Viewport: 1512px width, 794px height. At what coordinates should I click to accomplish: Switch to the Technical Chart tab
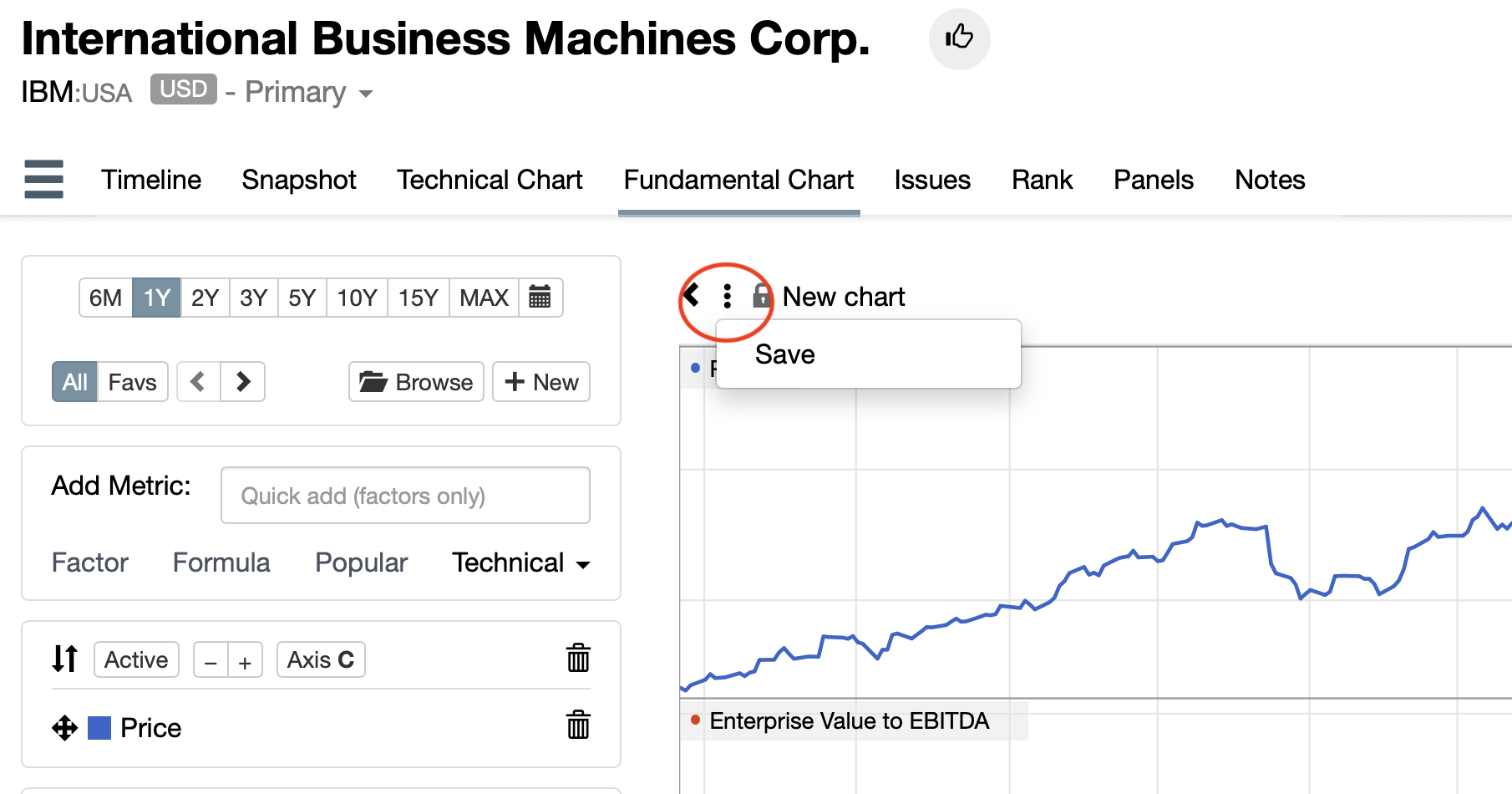point(490,180)
